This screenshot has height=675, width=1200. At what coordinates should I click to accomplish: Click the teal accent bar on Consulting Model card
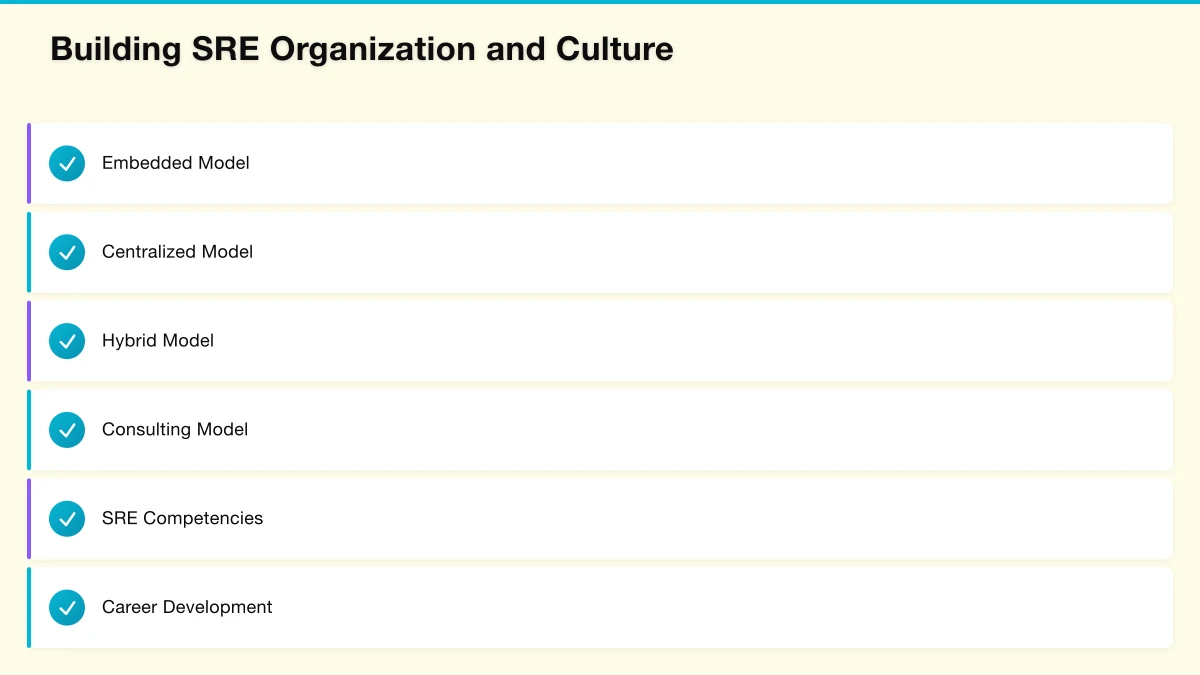click(x=29, y=430)
